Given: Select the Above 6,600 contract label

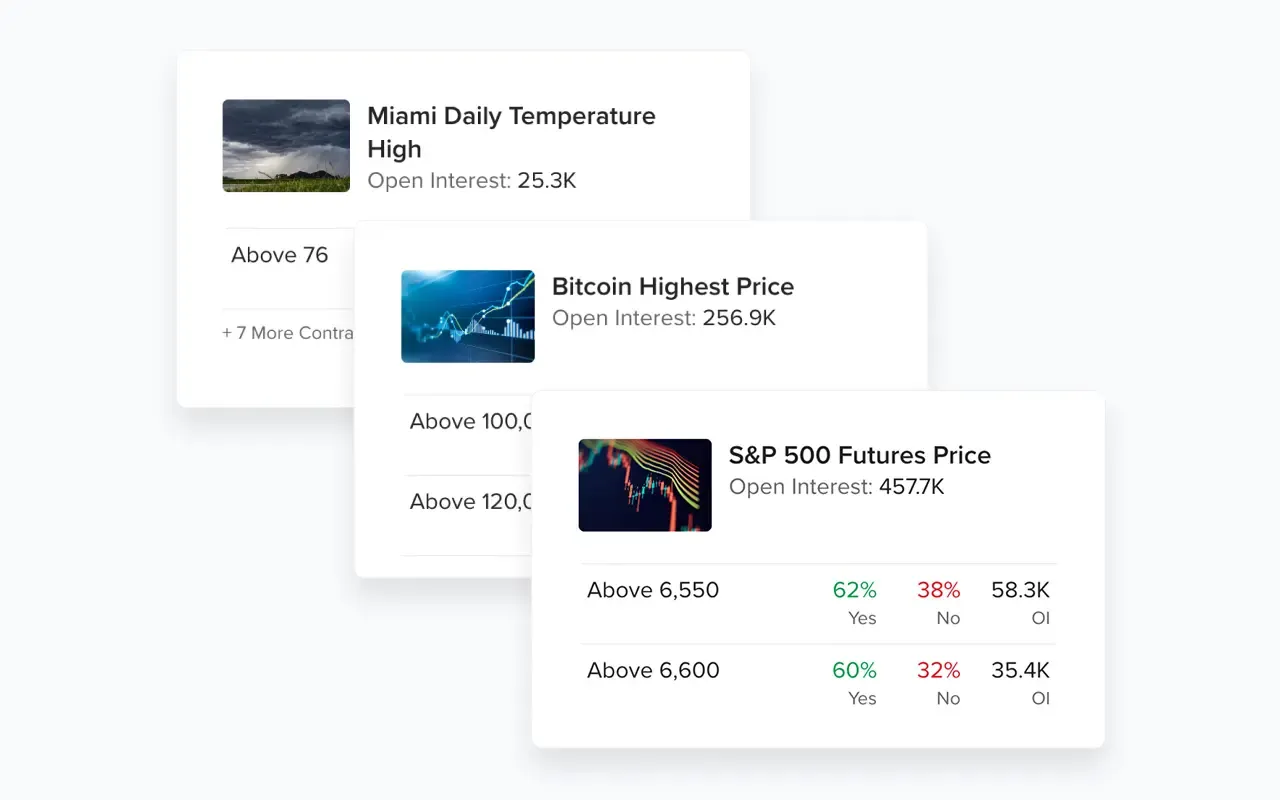Looking at the screenshot, I should 653,670.
